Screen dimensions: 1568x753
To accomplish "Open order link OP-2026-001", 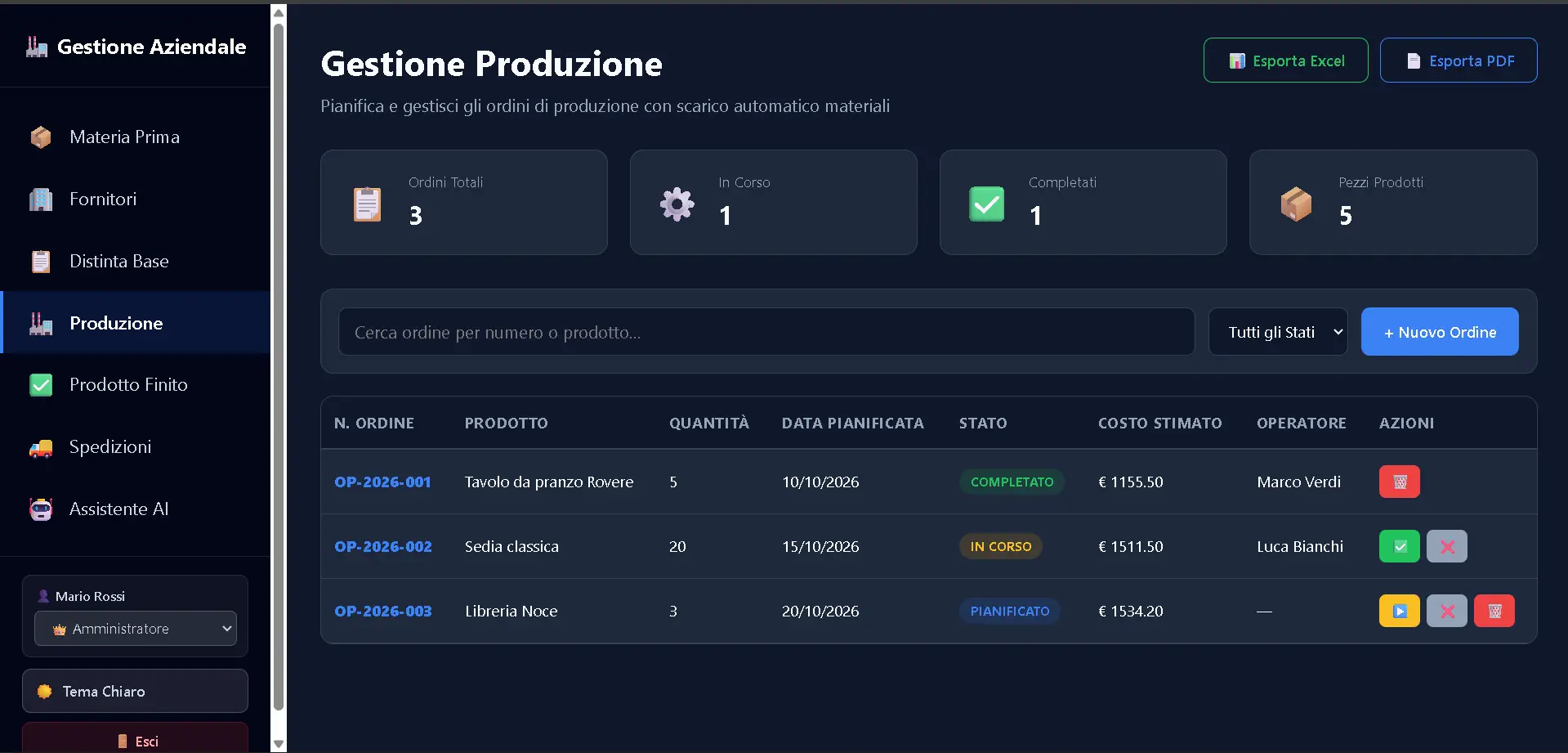I will pos(382,482).
